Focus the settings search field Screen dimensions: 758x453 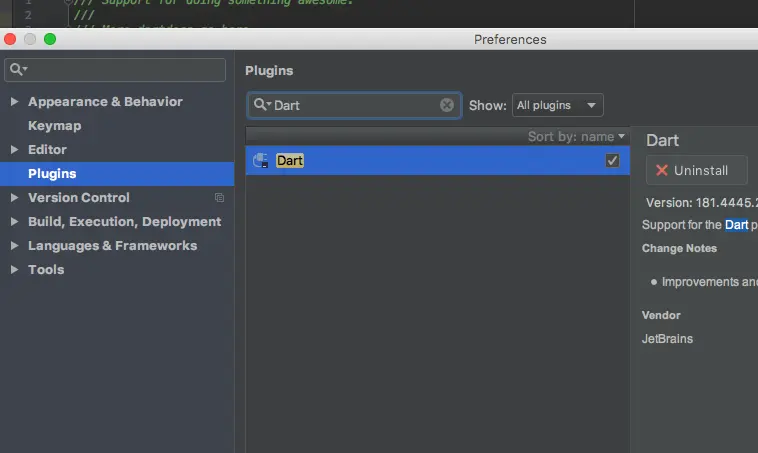coord(115,70)
